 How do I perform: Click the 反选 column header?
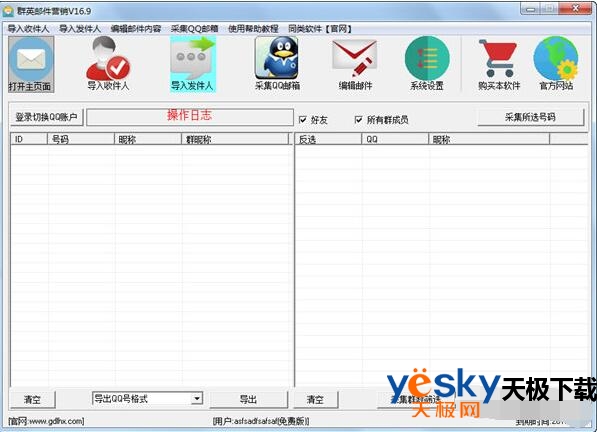pos(329,139)
